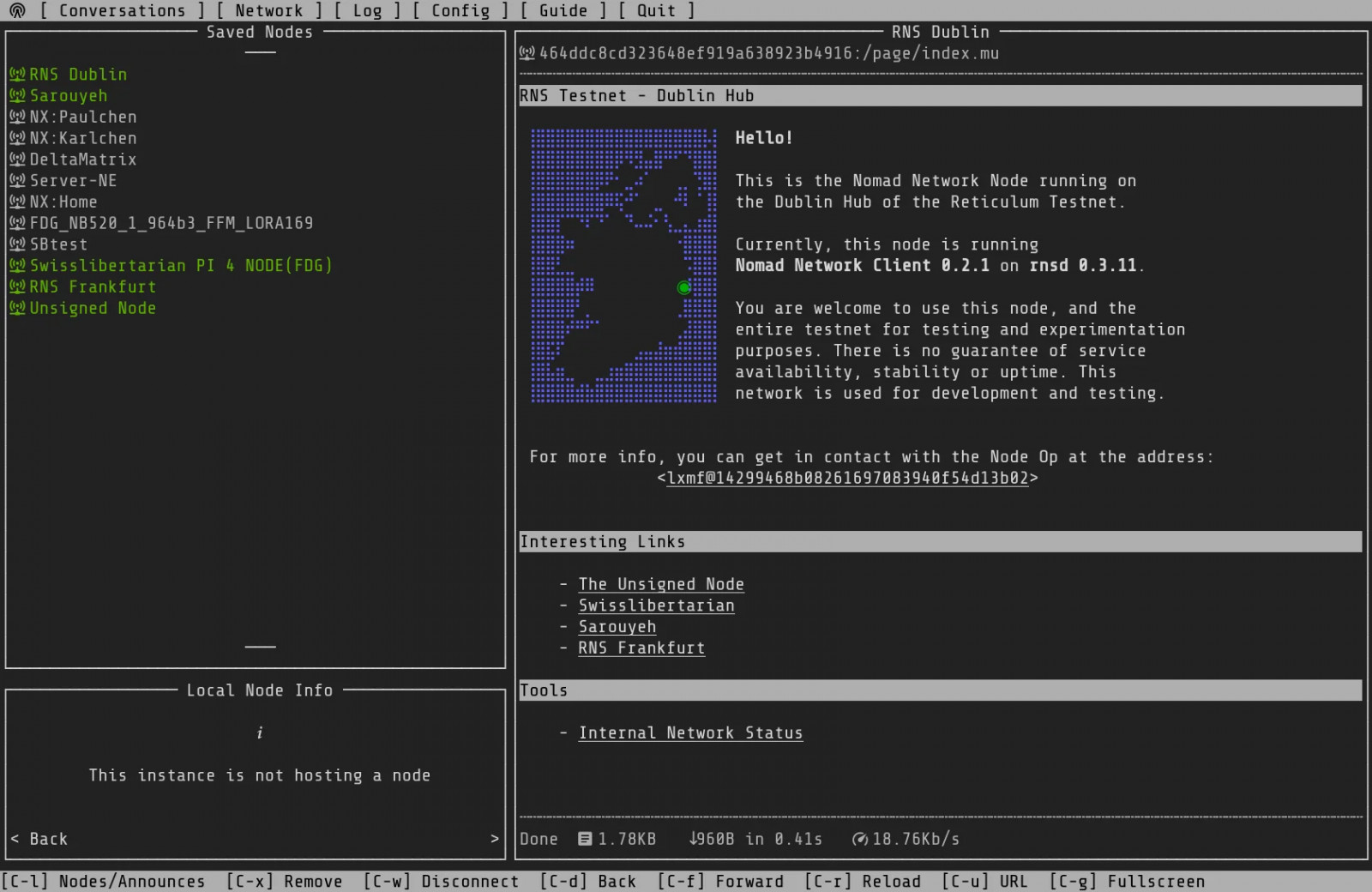Open the Guide section
The image size is (1372, 892).
[x=563, y=10]
